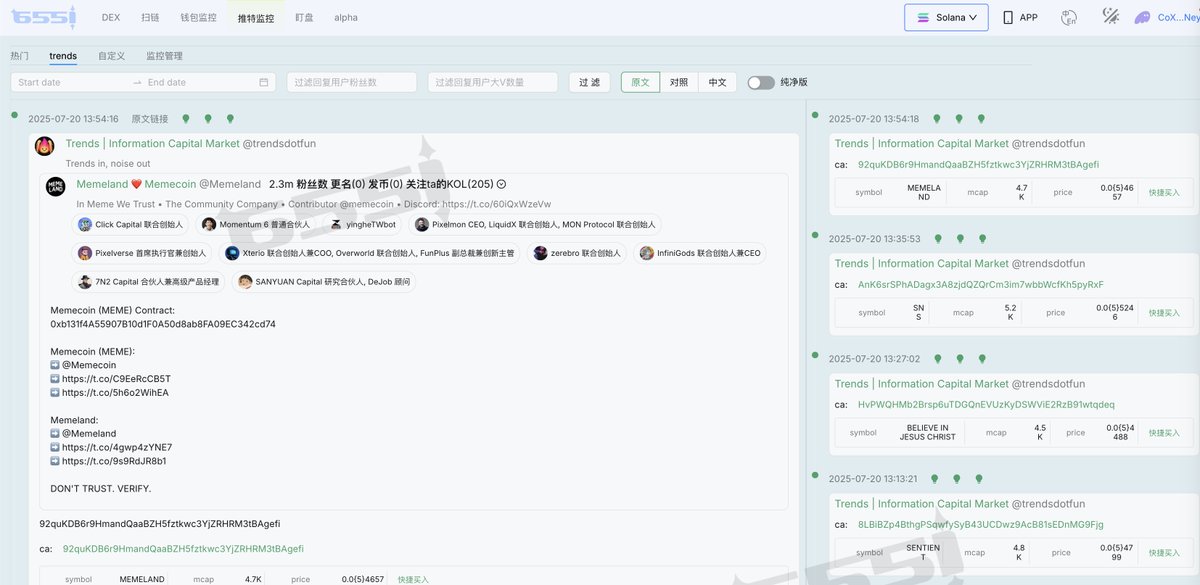Image resolution: width=1200 pixels, height=585 pixels.
Task: Click first green pin icon beside 13:35:53 timestamp
Action: coord(936,239)
